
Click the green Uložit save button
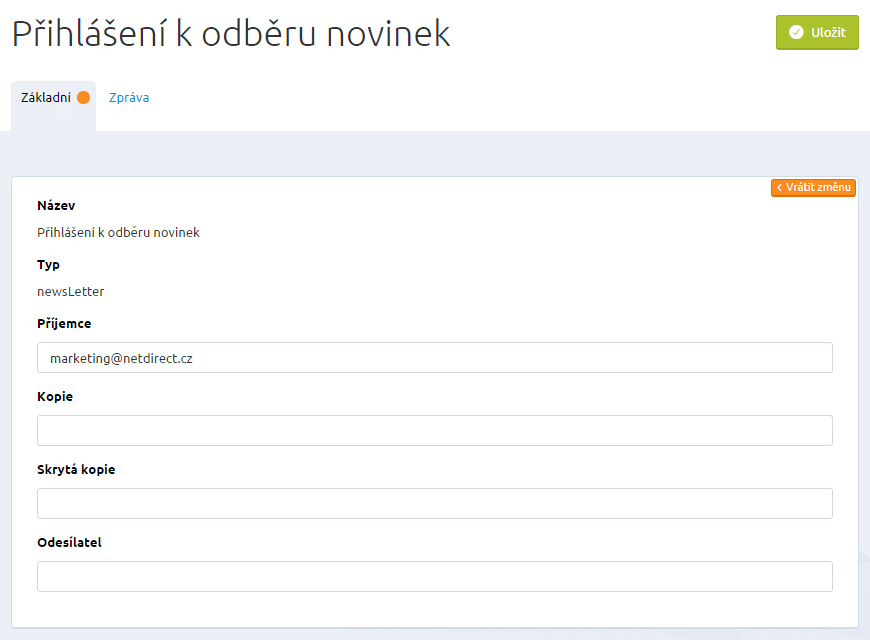point(817,32)
